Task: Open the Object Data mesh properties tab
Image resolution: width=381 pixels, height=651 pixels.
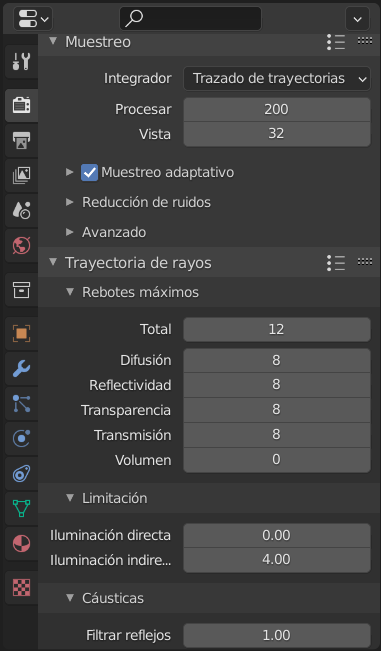Action: [21, 509]
